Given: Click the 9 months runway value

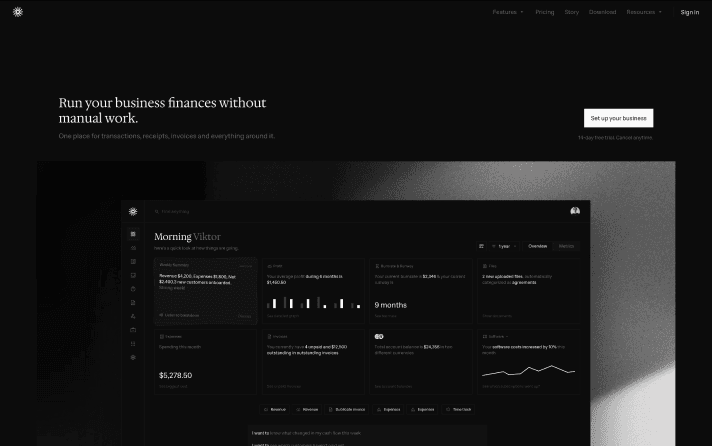Looking at the screenshot, I should pos(391,305).
